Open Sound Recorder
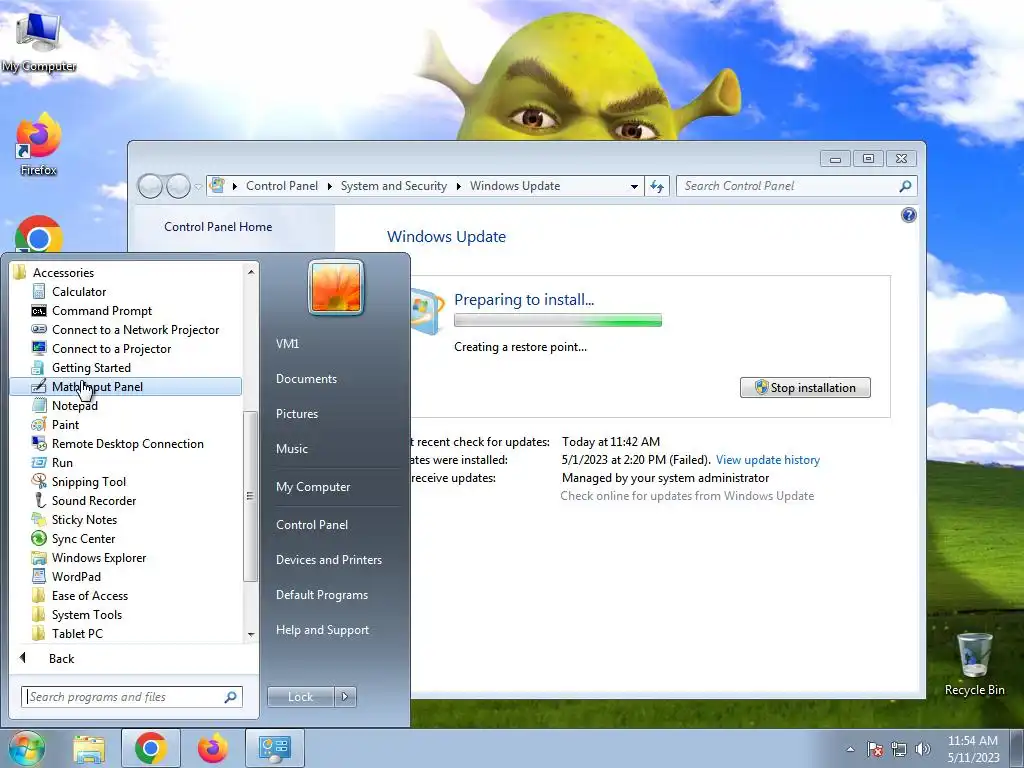The image size is (1024, 768). click(x=93, y=500)
